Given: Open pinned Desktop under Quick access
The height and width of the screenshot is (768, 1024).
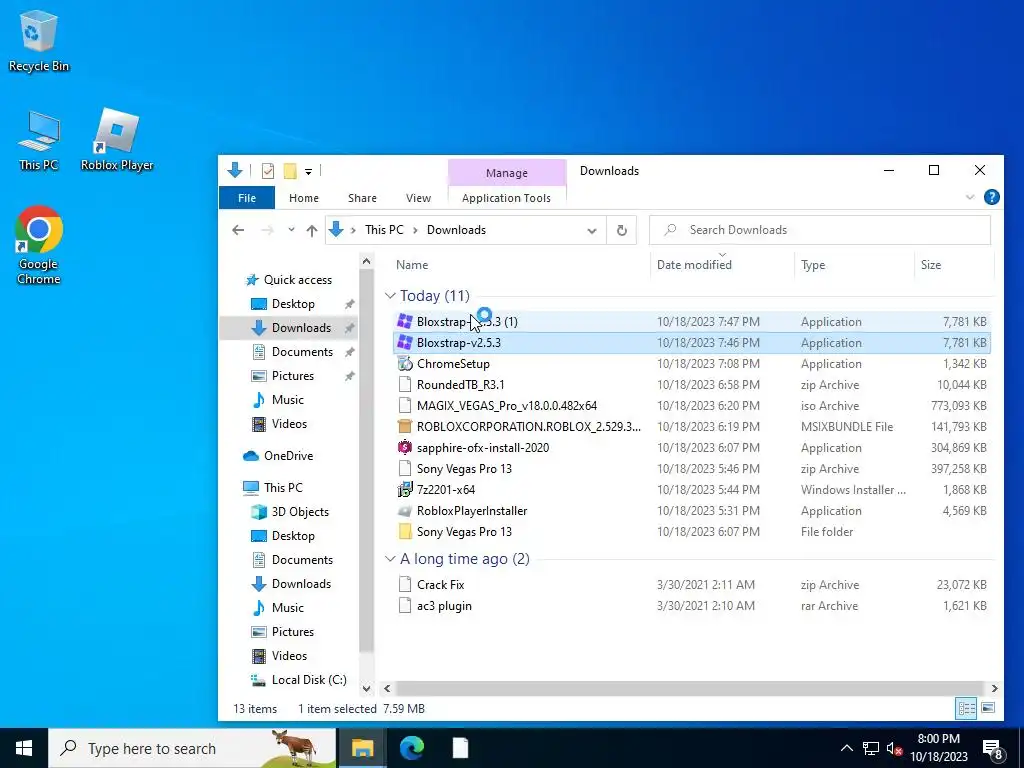Looking at the screenshot, I should pos(293,304).
